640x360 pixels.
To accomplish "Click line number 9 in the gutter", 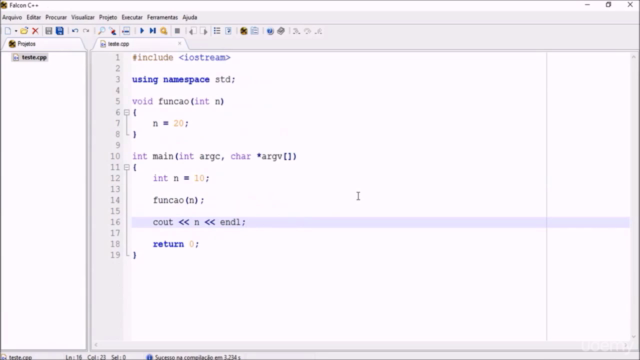I will pos(118,145).
